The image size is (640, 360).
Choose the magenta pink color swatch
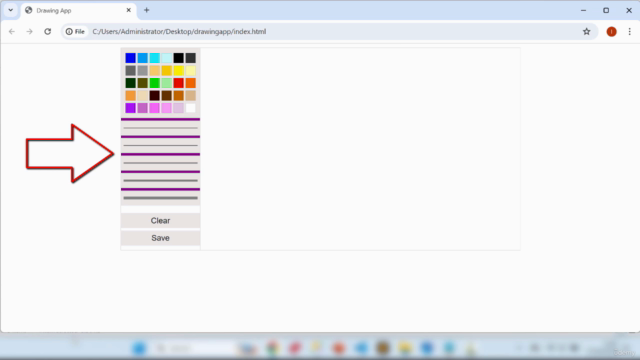click(155, 108)
